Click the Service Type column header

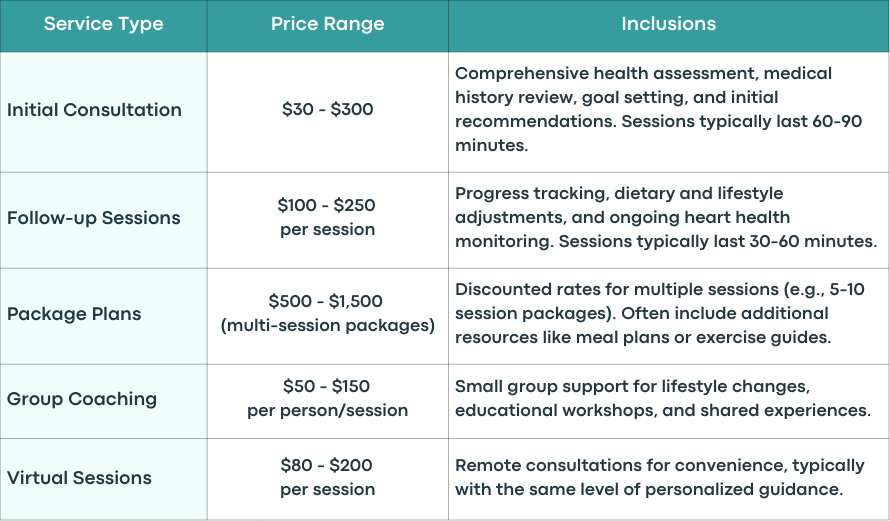coord(103,24)
